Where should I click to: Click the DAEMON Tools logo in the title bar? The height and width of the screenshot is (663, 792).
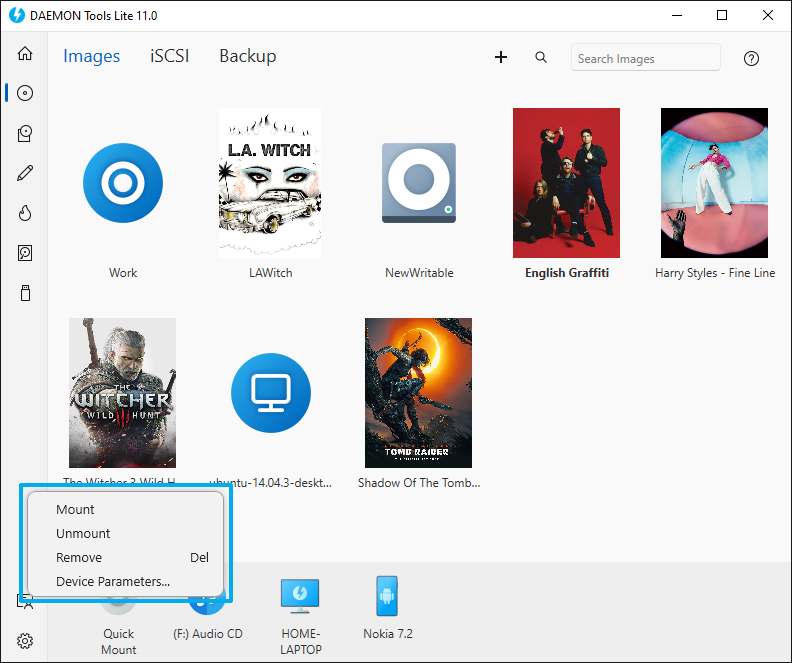point(17,15)
